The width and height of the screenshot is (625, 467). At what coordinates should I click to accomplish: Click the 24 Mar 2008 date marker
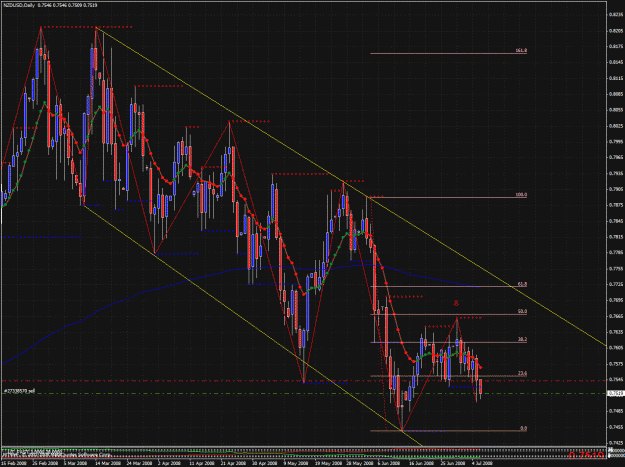pyautogui.click(x=139, y=463)
